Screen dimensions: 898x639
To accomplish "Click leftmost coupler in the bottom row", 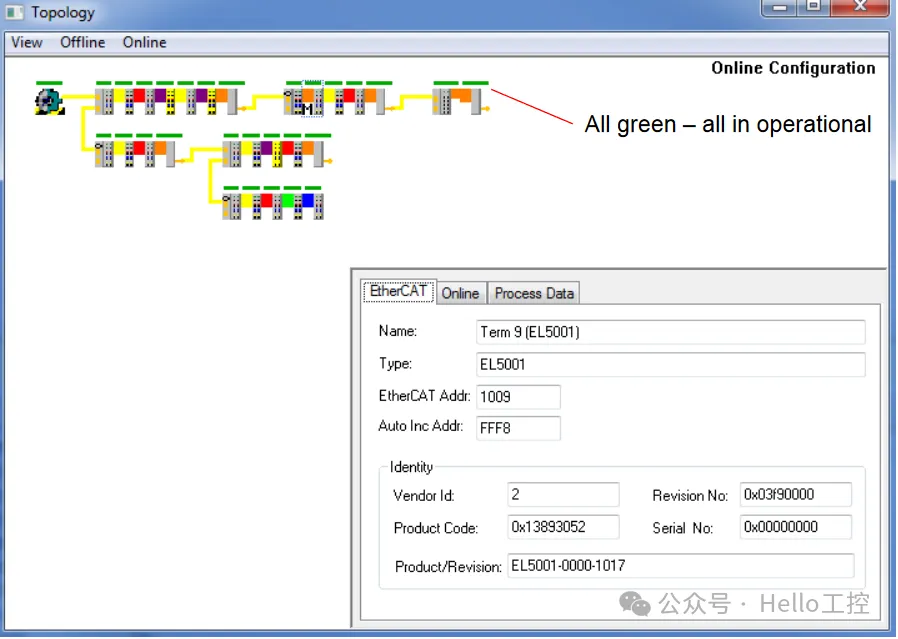I will (231, 205).
